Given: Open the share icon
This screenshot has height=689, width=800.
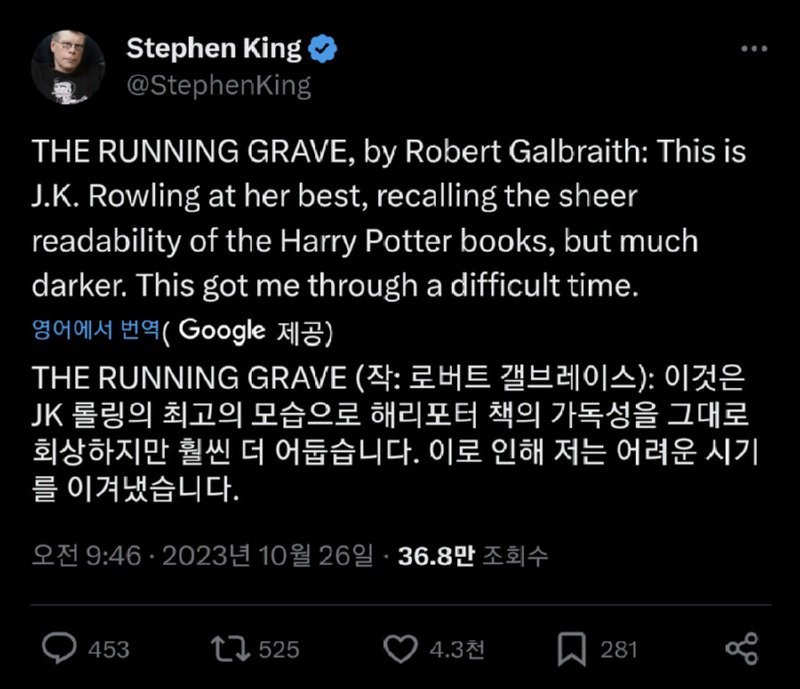Looking at the screenshot, I should pos(742,649).
